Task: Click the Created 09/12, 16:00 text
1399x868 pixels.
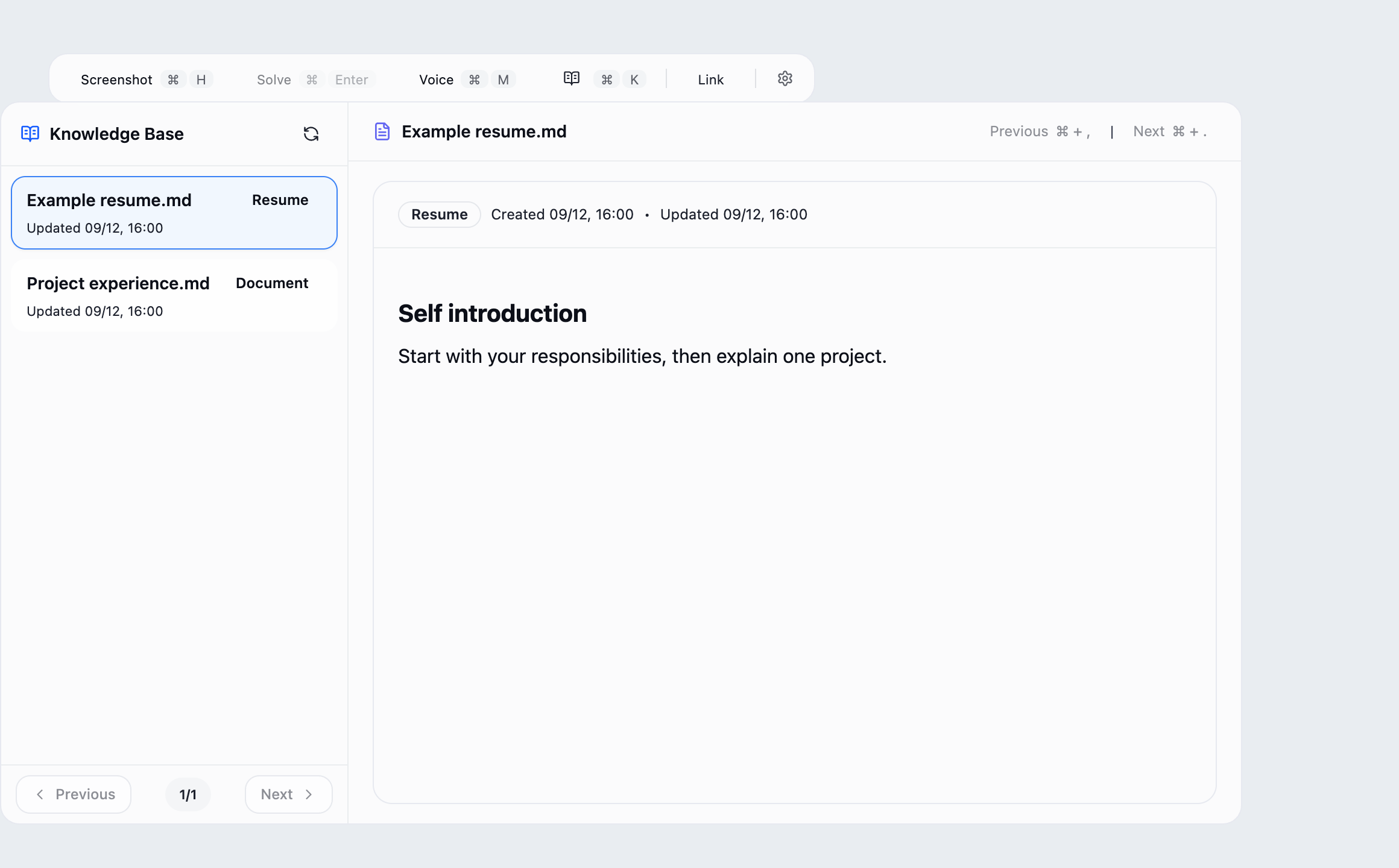Action: [x=563, y=215]
